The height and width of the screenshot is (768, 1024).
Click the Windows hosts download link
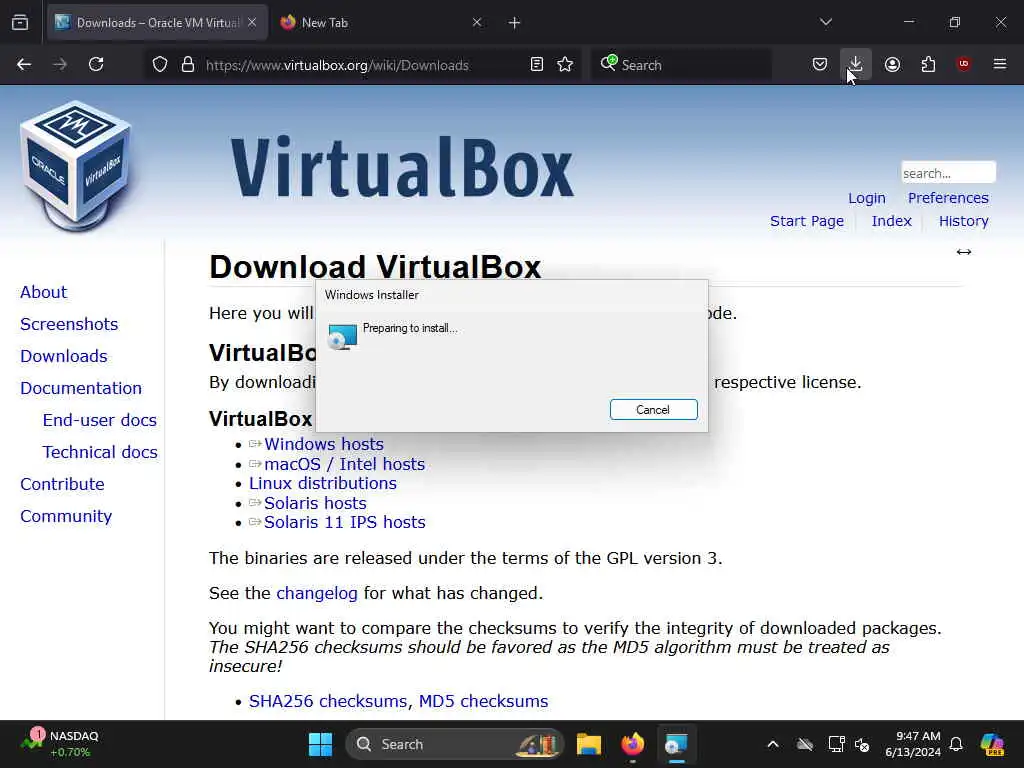tap(323, 444)
